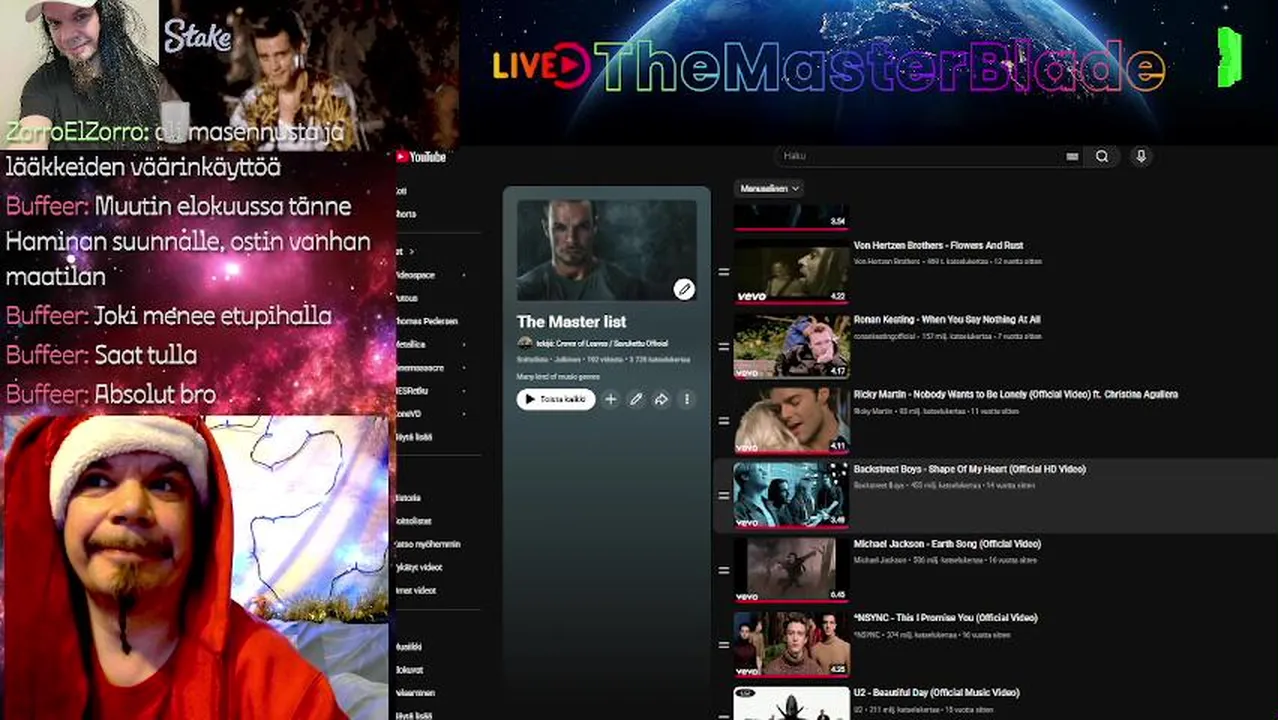Grab the drag handle for Earth Song
Image resolution: width=1278 pixels, height=720 pixels.
[723, 570]
